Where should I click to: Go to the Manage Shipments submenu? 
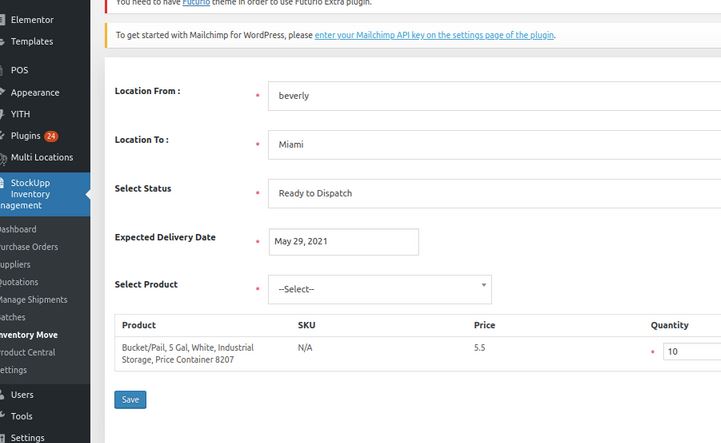pos(34,299)
